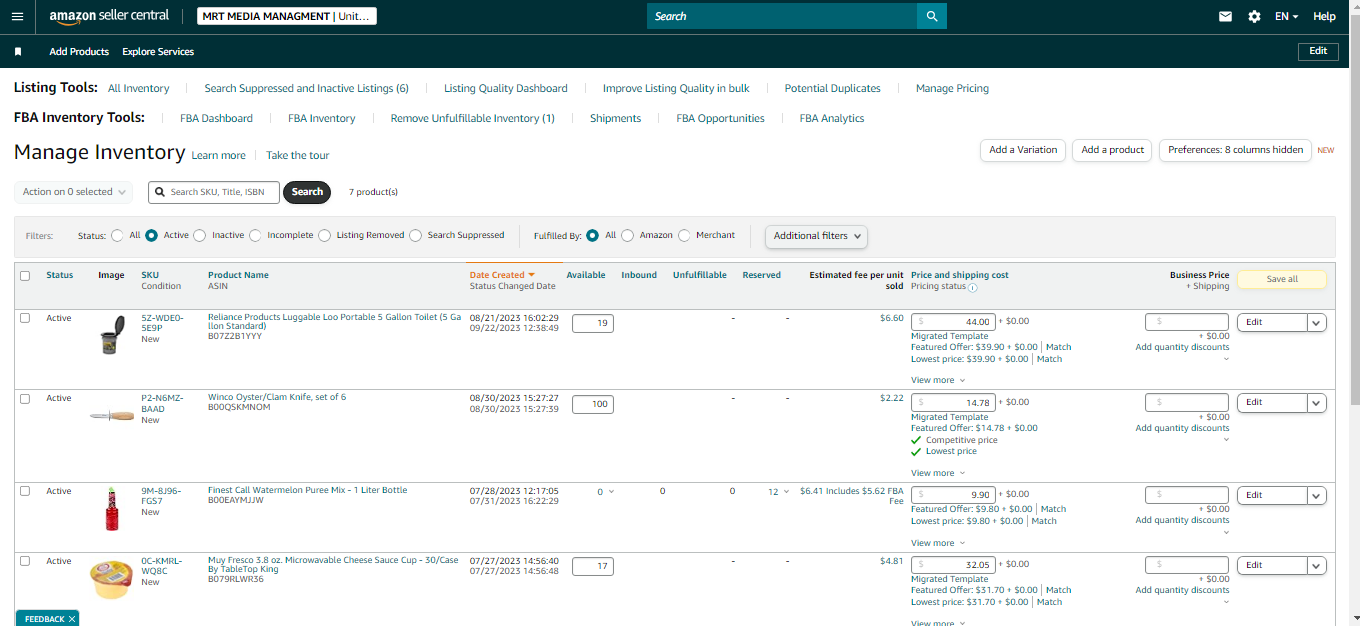Select the Luggable Loo row checkbox
This screenshot has width=1360, height=626.
25,318
